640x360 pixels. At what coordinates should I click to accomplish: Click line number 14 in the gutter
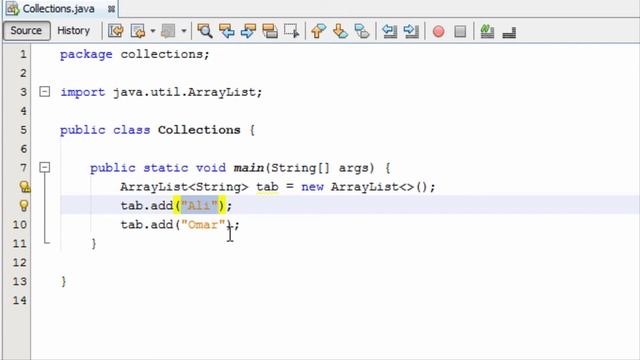(x=19, y=300)
